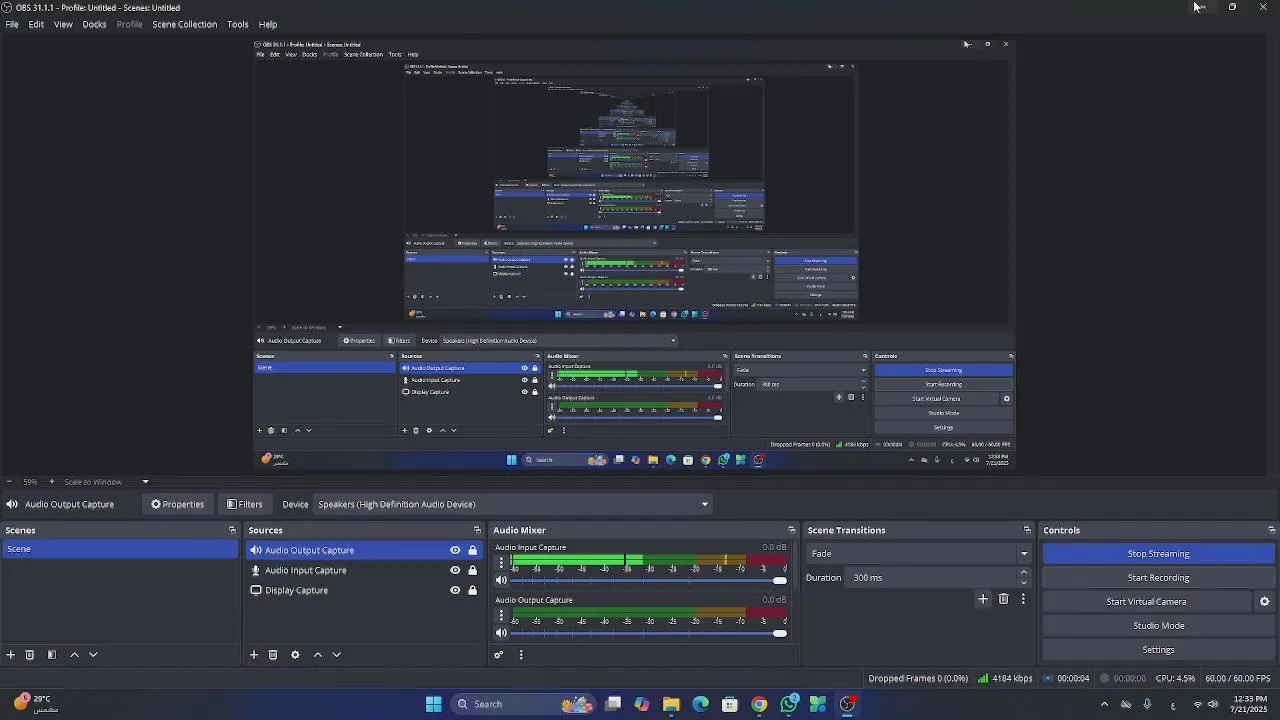The height and width of the screenshot is (720, 1280).
Task: Click Start Virtual Camera button
Action: (x=1146, y=602)
